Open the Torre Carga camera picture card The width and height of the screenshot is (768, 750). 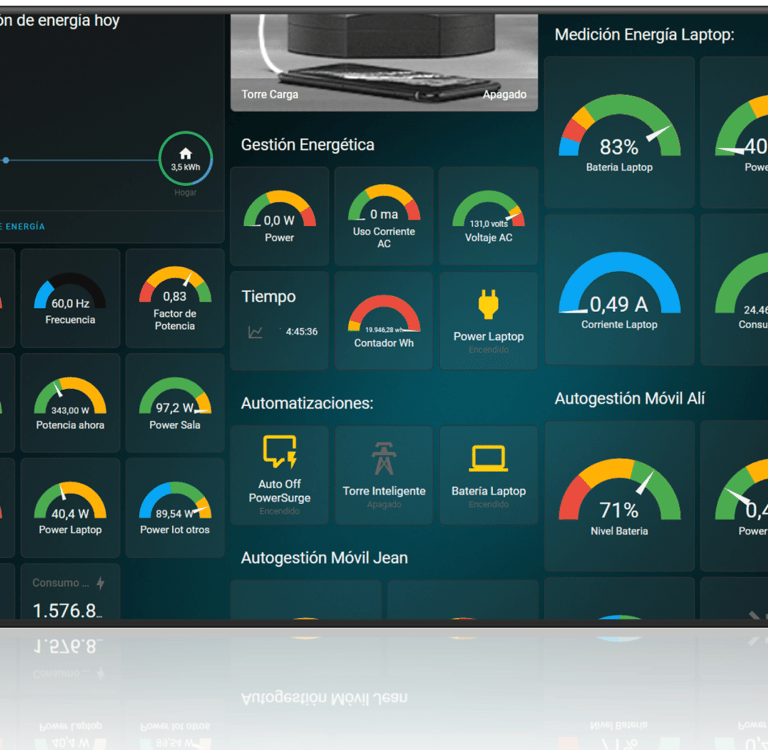click(x=384, y=63)
